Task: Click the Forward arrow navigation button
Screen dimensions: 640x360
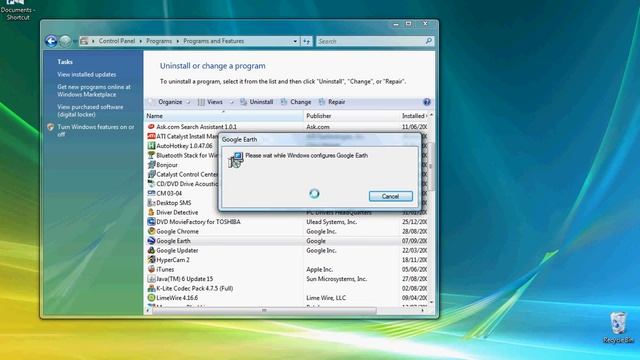Action: [x=65, y=41]
